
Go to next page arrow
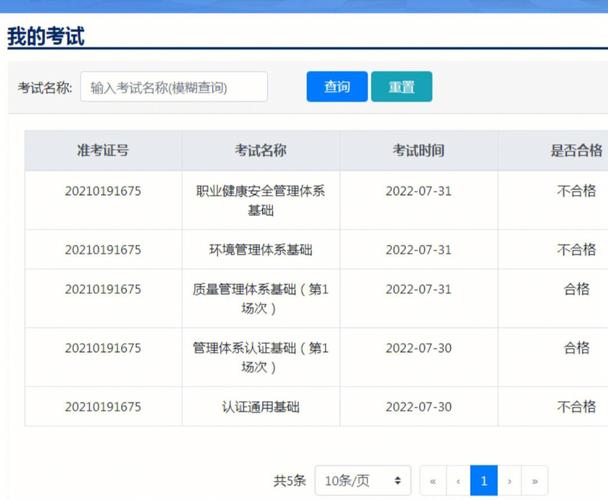click(510, 481)
